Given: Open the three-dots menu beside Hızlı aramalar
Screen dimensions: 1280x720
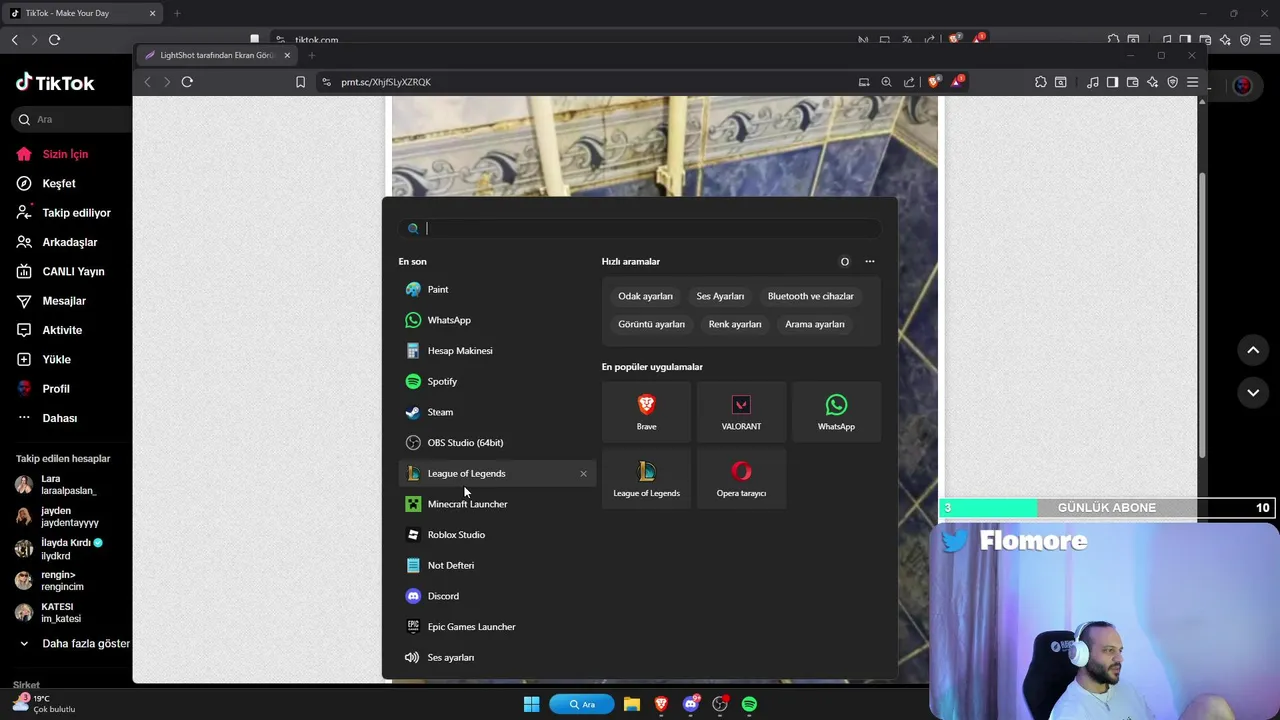Looking at the screenshot, I should pyautogui.click(x=870, y=262).
